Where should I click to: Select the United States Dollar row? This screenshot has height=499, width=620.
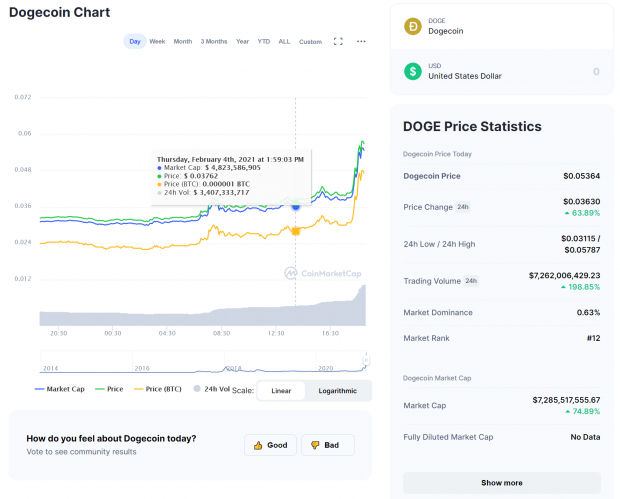point(502,72)
